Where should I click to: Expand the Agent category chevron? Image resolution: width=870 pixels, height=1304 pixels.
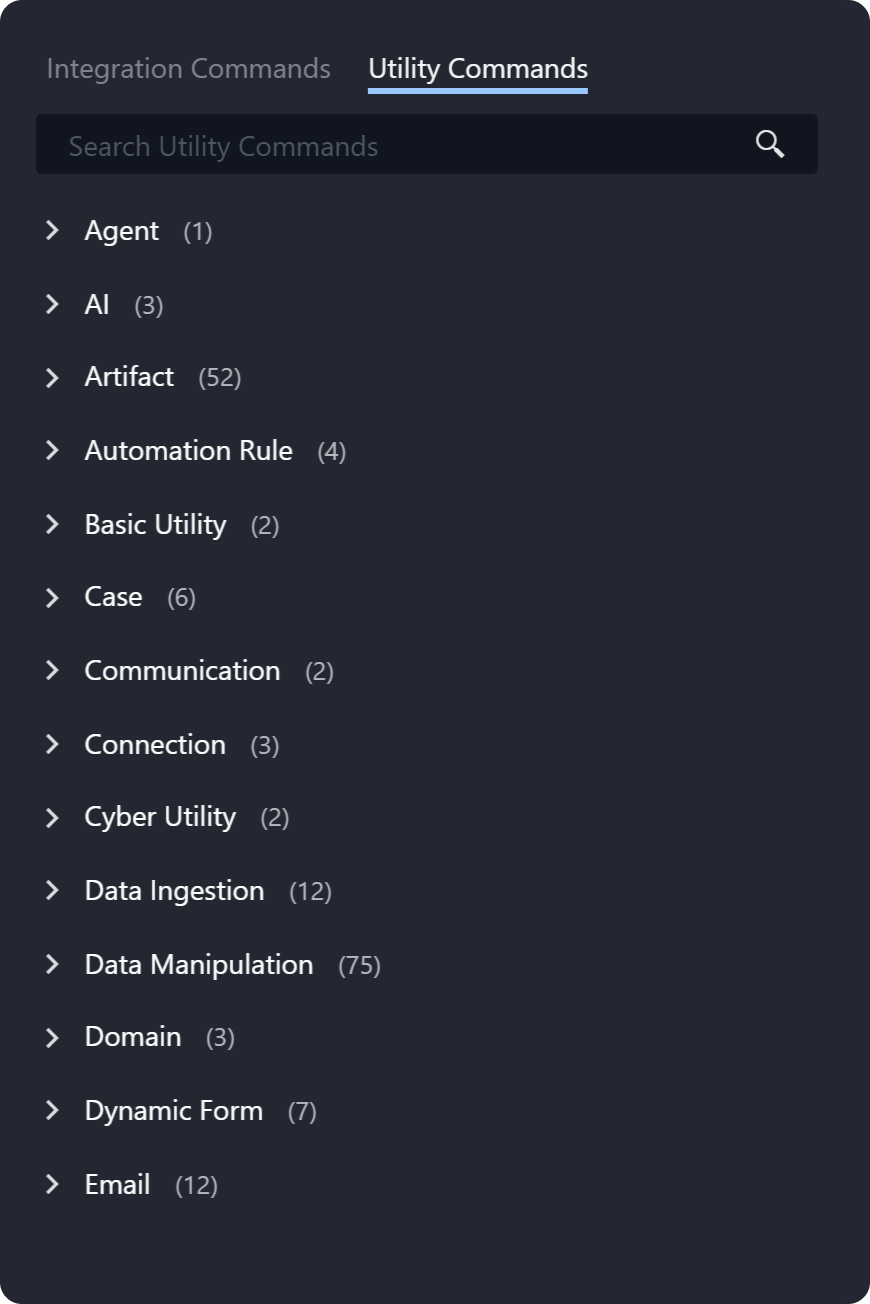[53, 230]
